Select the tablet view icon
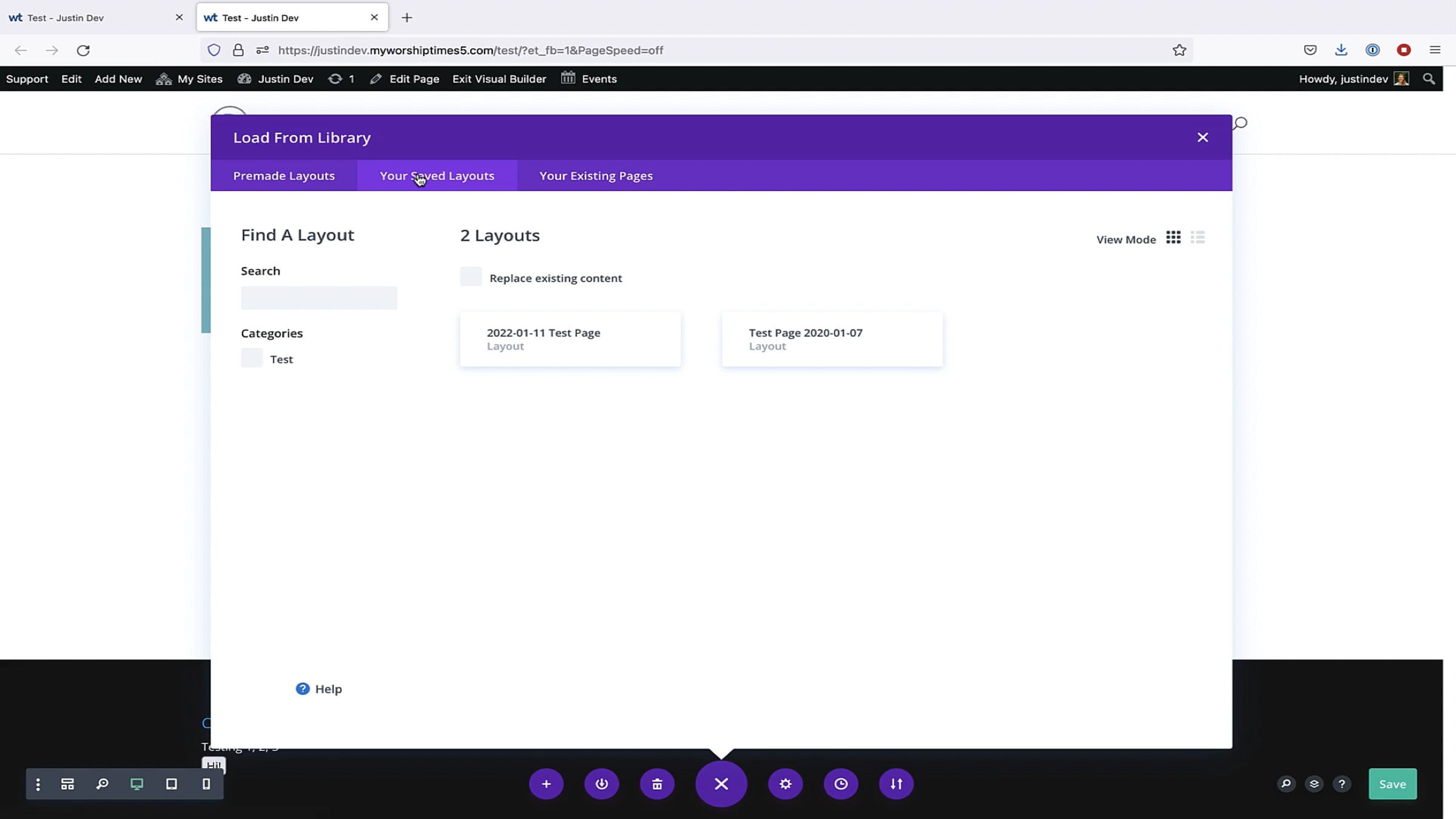The width and height of the screenshot is (1456, 819). 172,784
